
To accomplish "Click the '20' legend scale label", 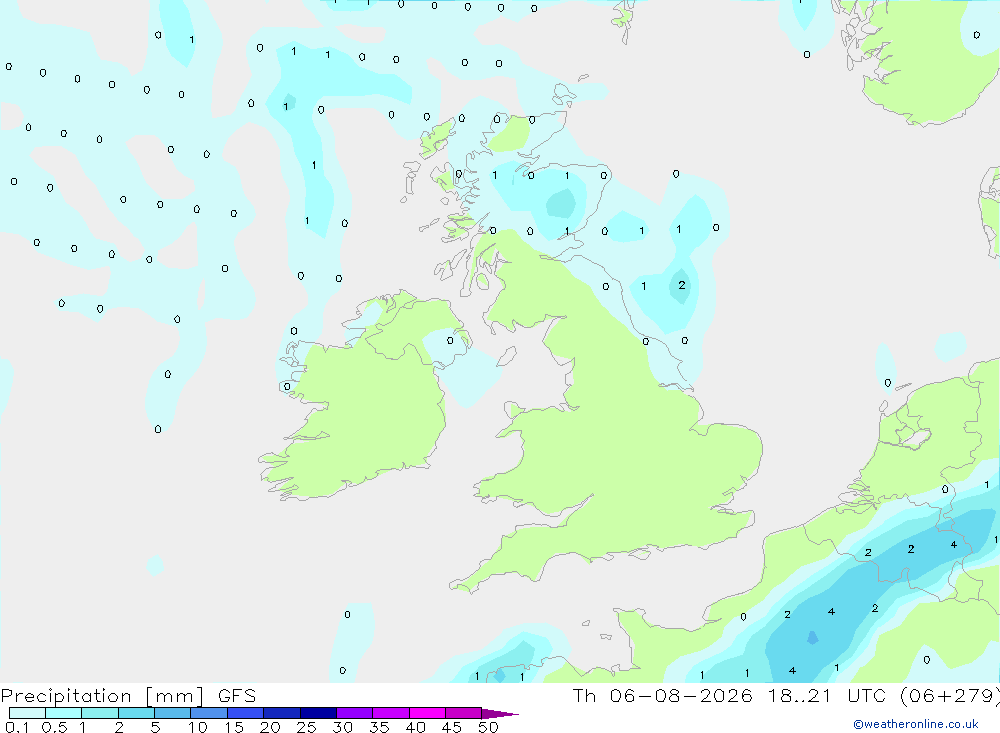I will pyautogui.click(x=270, y=727).
